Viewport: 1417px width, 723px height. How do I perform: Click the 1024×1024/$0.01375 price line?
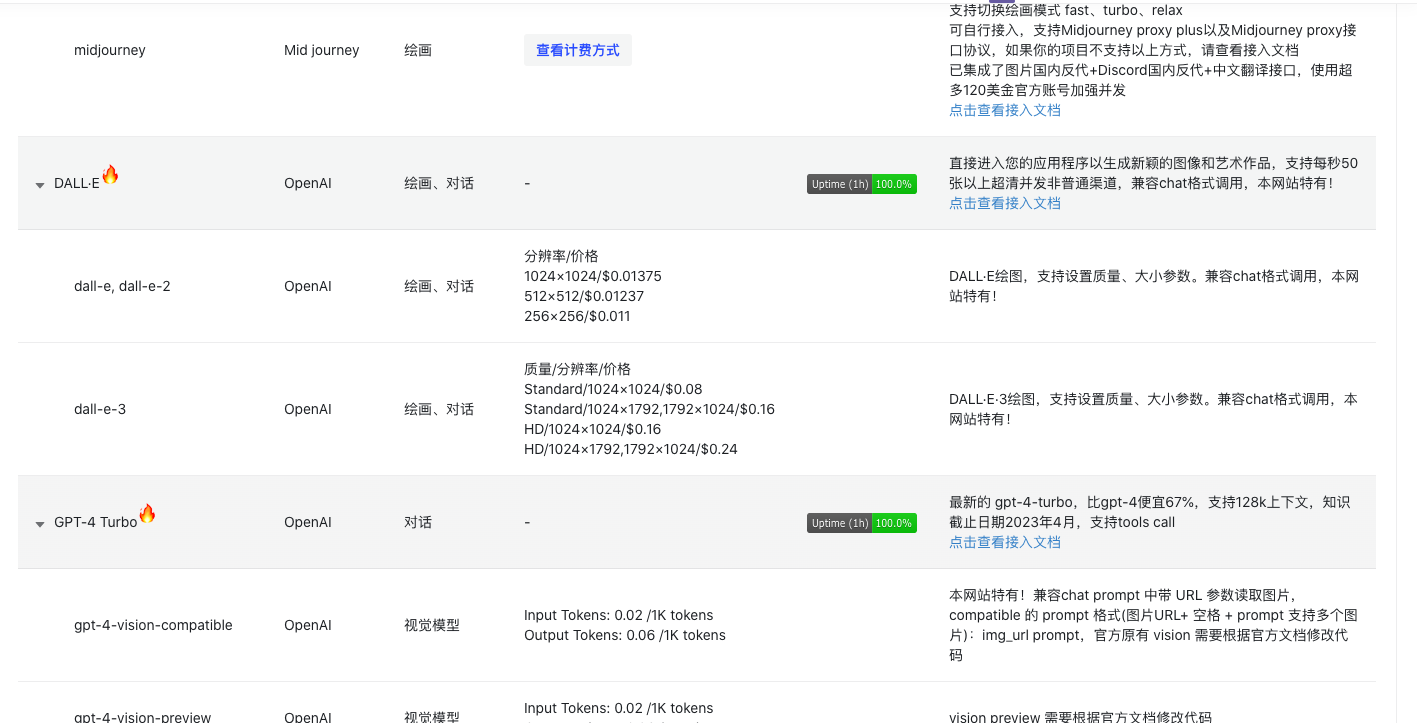pyautogui.click(x=593, y=276)
